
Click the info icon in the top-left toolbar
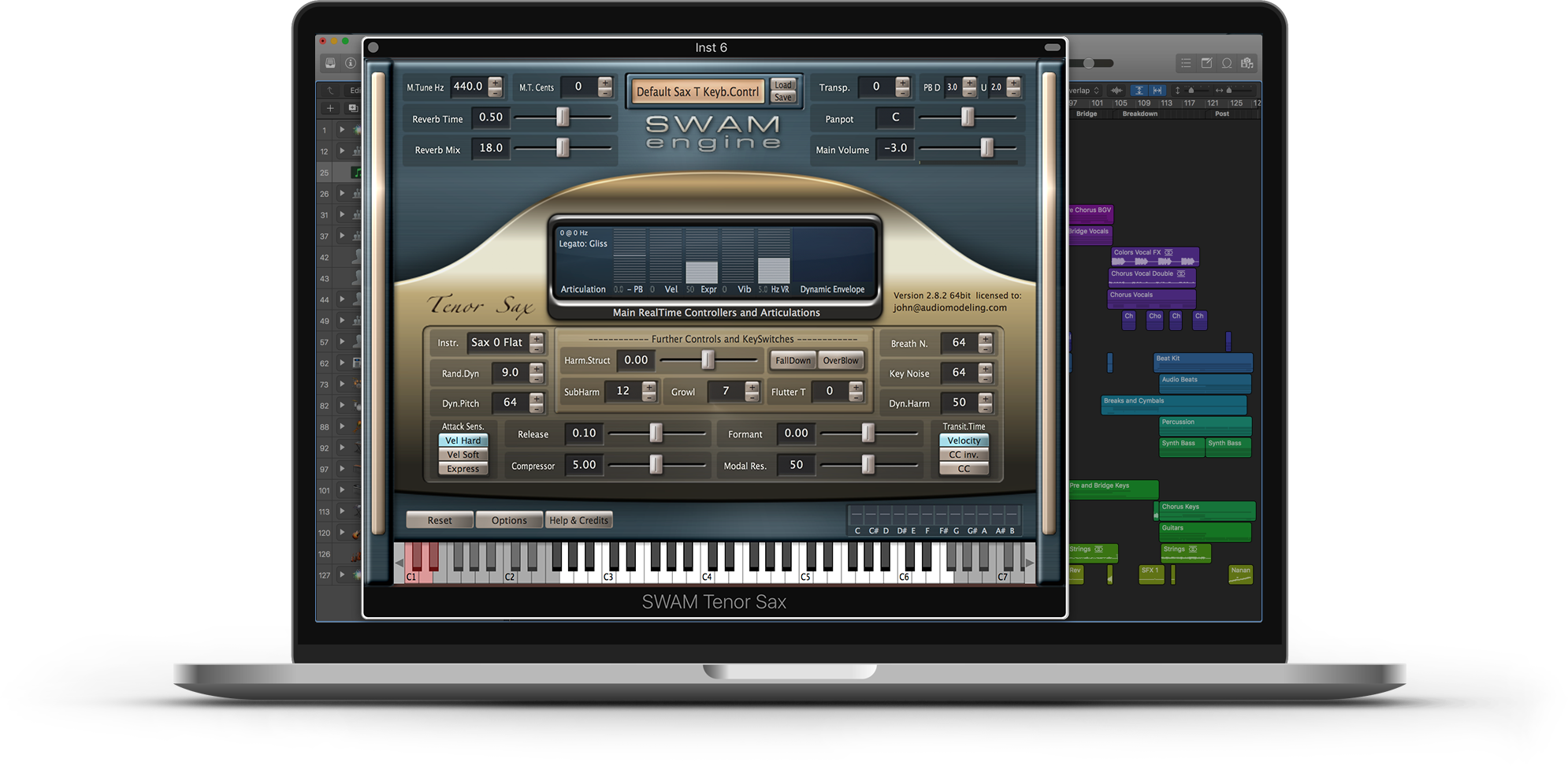click(350, 64)
